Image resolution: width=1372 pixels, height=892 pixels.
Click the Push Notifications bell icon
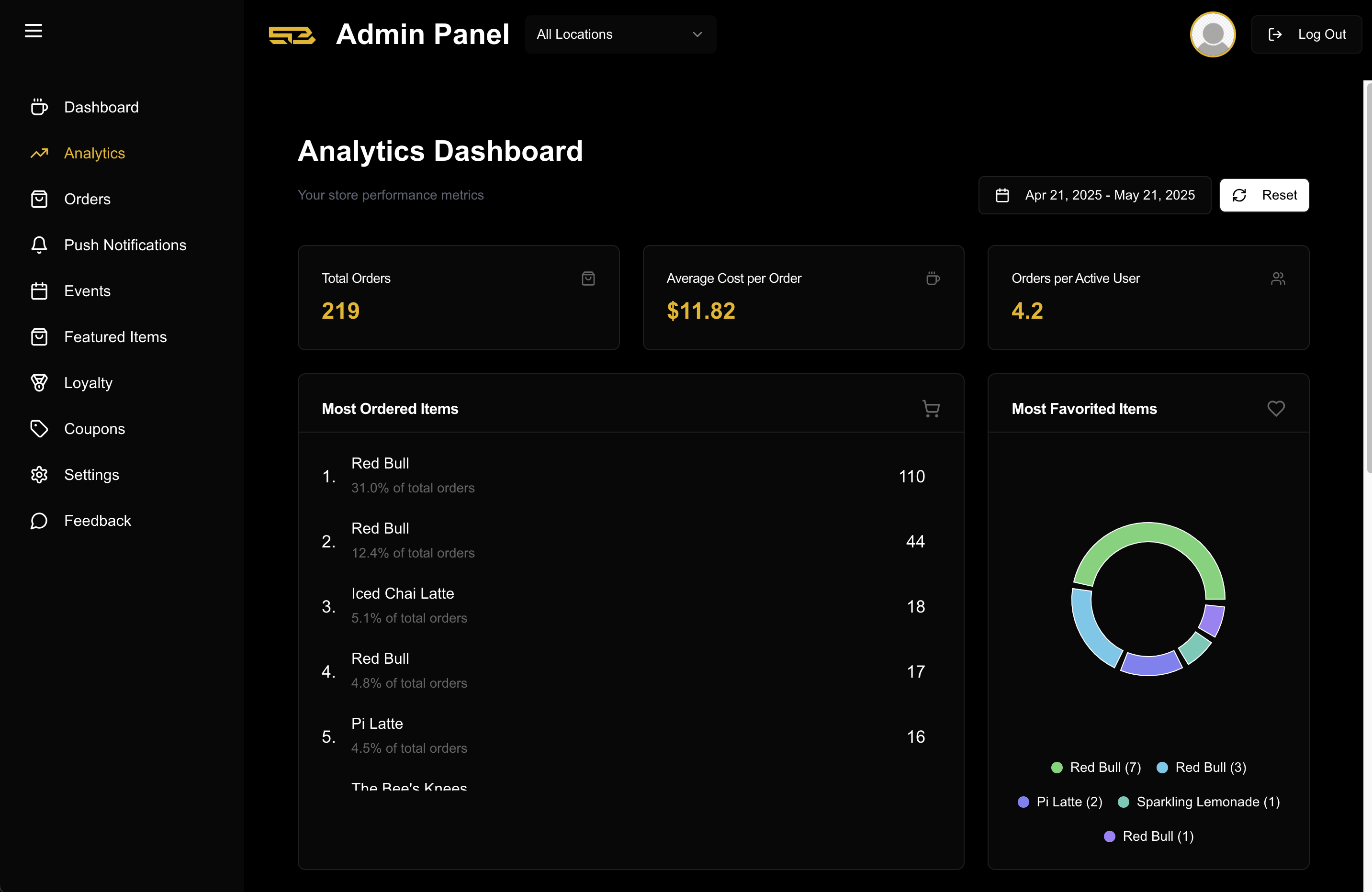[39, 245]
